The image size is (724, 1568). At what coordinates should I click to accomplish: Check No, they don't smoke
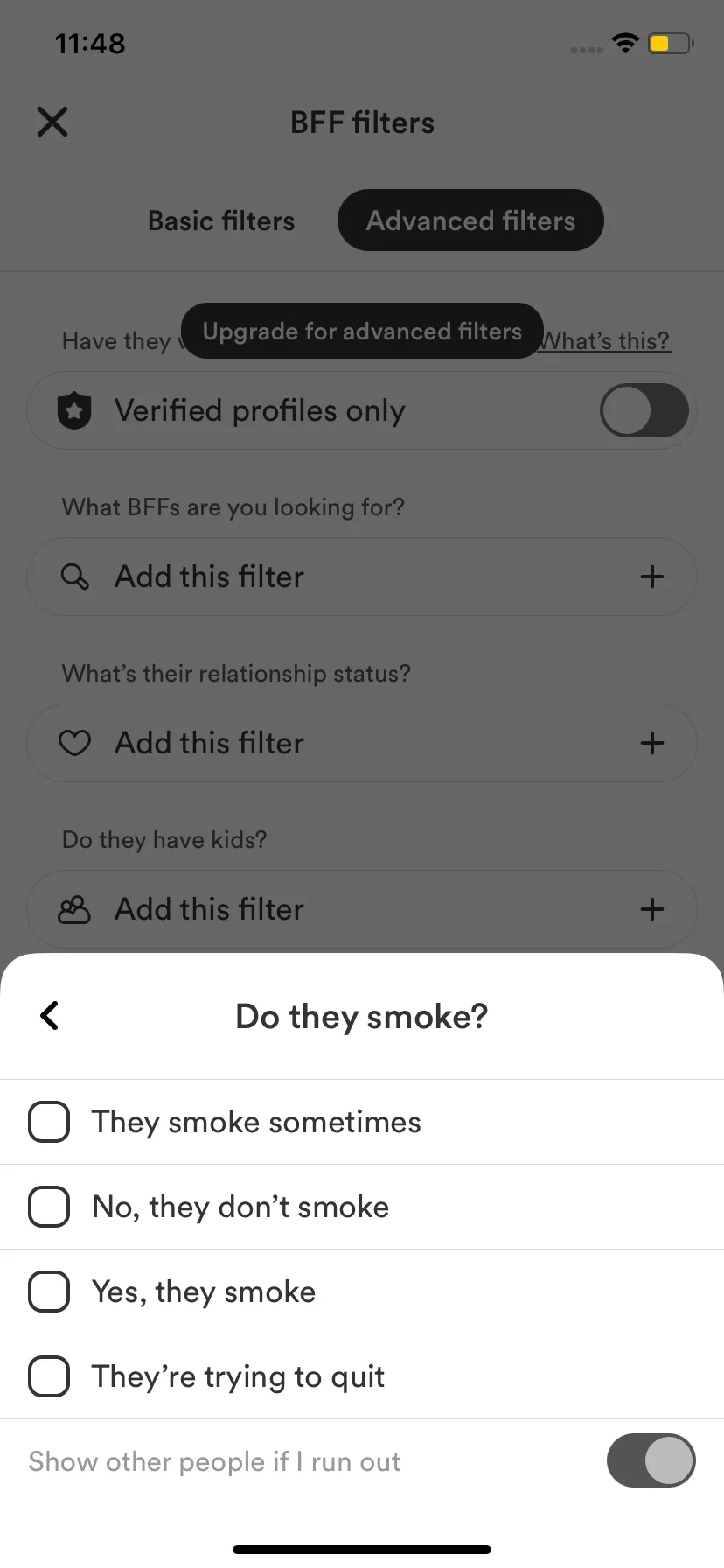pyautogui.click(x=49, y=1207)
